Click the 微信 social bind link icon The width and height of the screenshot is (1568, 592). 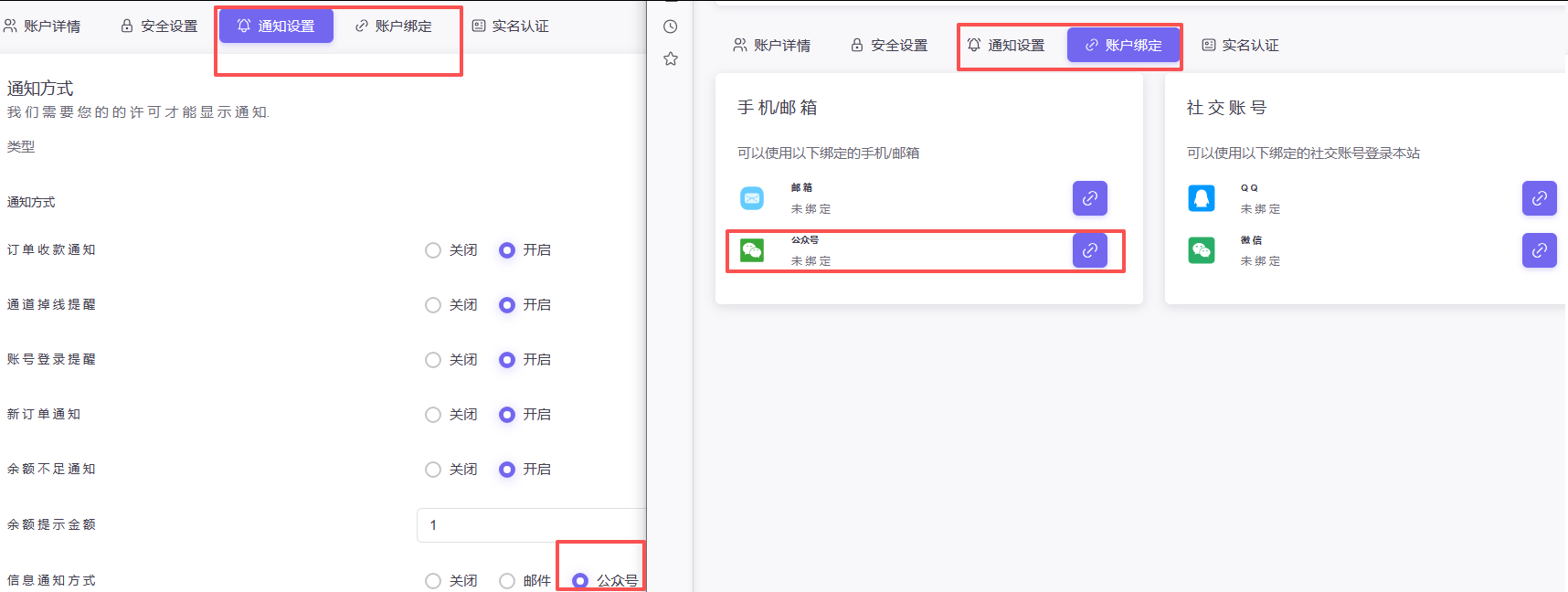(1539, 250)
